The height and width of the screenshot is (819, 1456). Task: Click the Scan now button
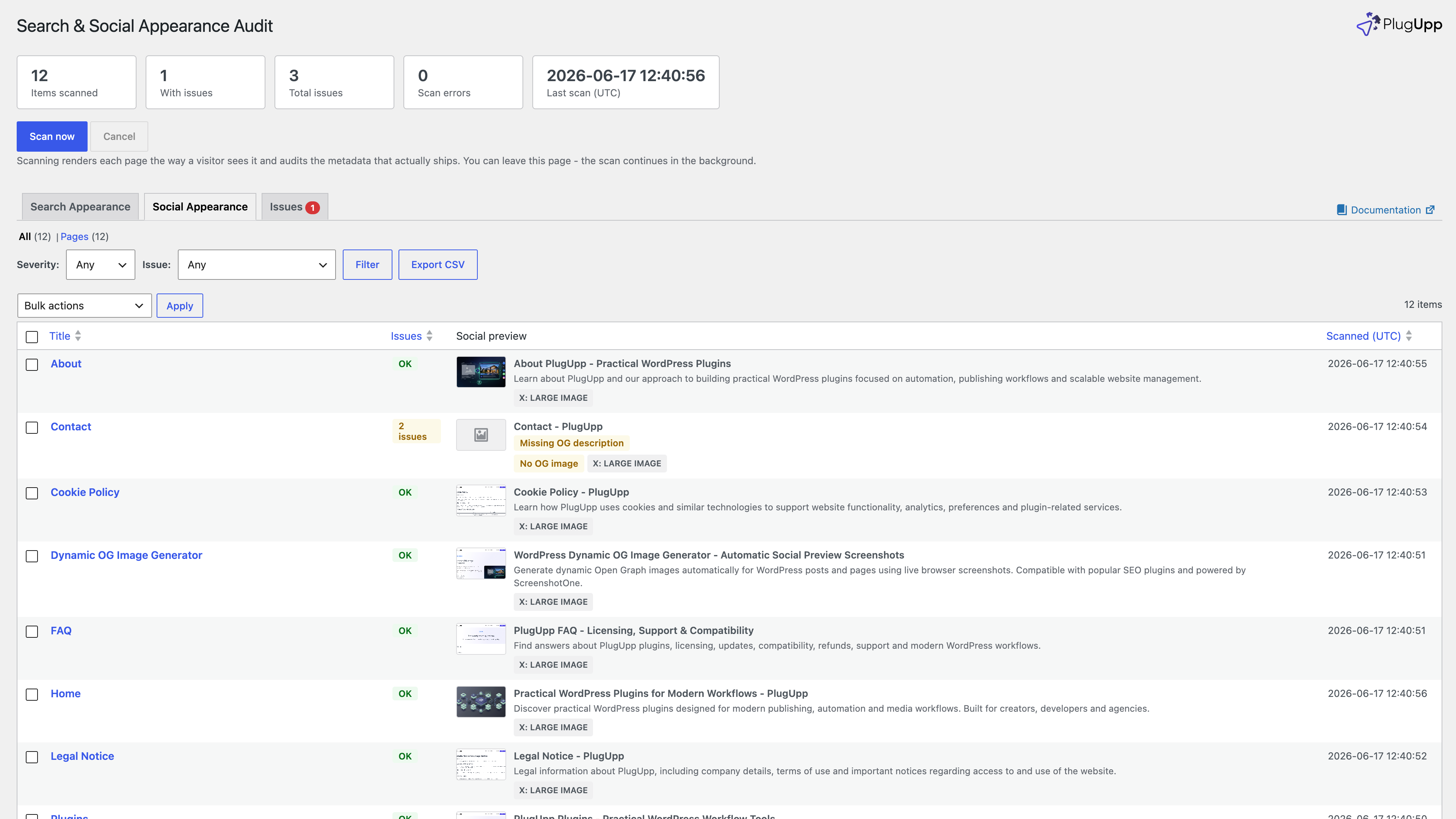(x=52, y=136)
